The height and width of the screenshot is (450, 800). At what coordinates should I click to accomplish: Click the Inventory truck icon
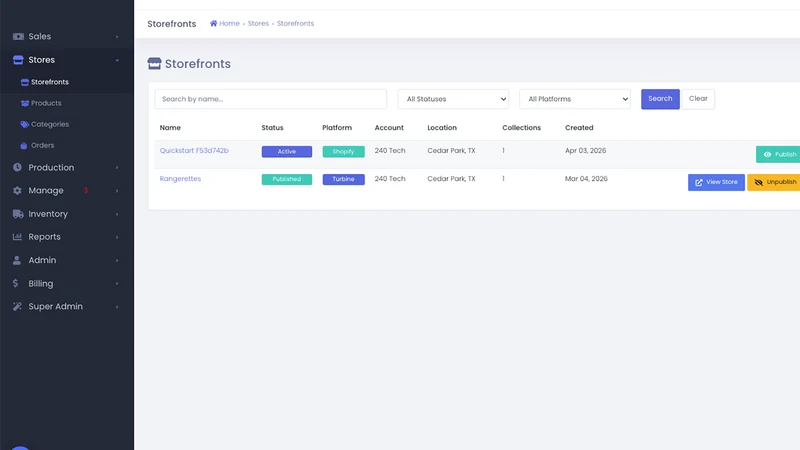pos(18,214)
